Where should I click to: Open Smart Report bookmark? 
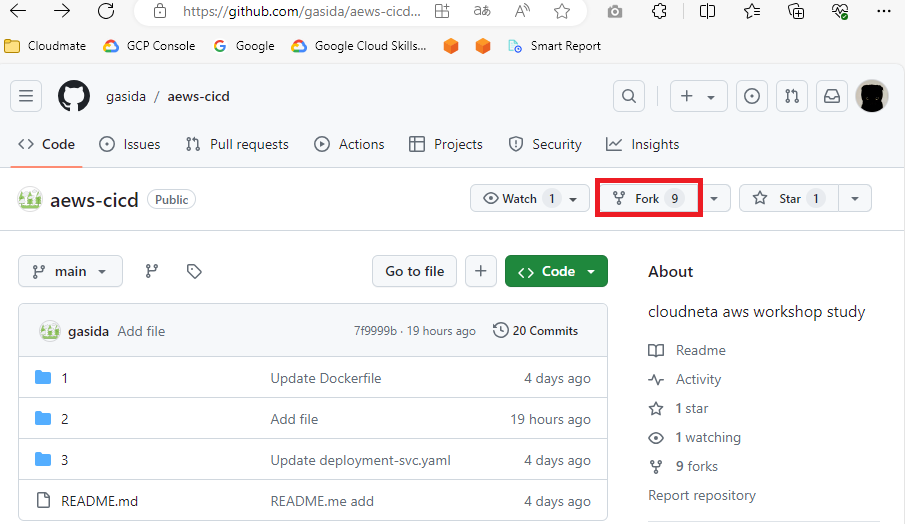554,46
